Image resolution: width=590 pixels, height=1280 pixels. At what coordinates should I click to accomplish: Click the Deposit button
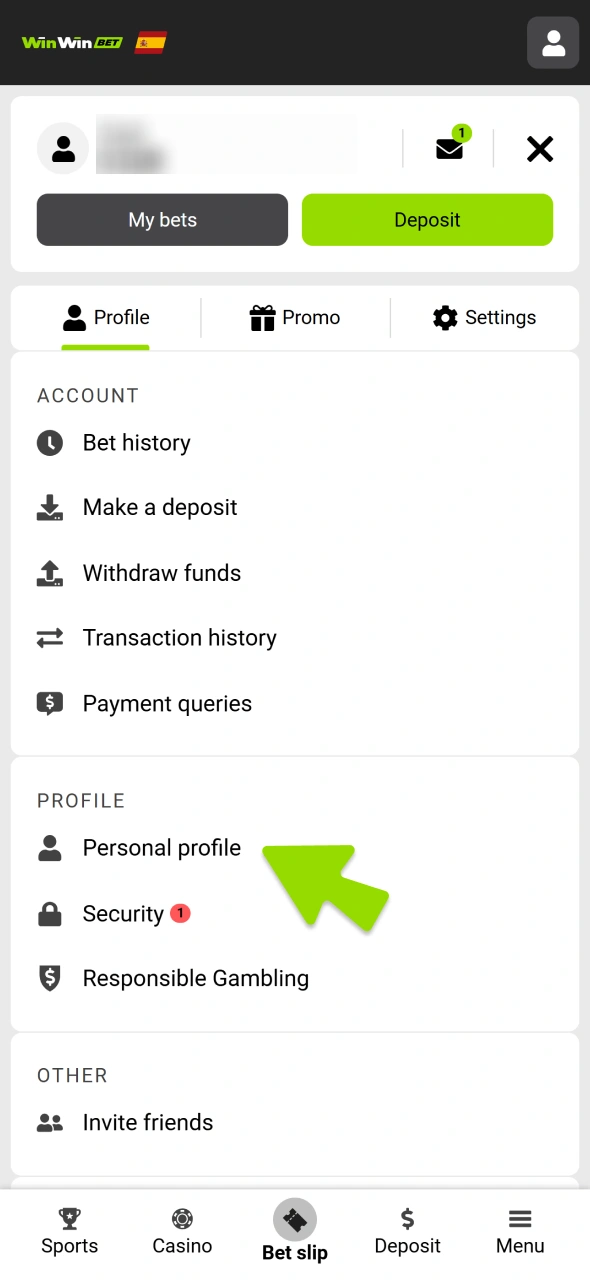[427, 219]
